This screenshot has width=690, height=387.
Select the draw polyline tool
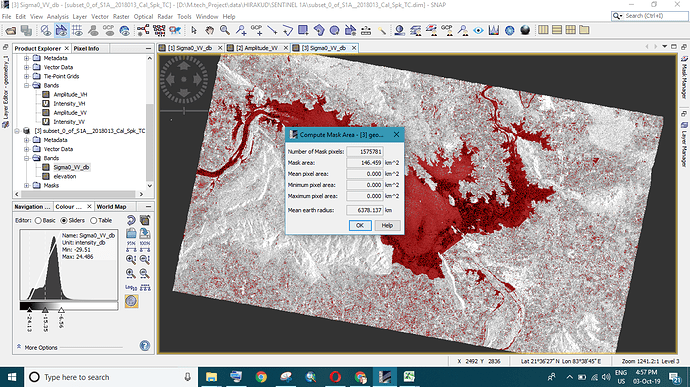(x=287, y=30)
